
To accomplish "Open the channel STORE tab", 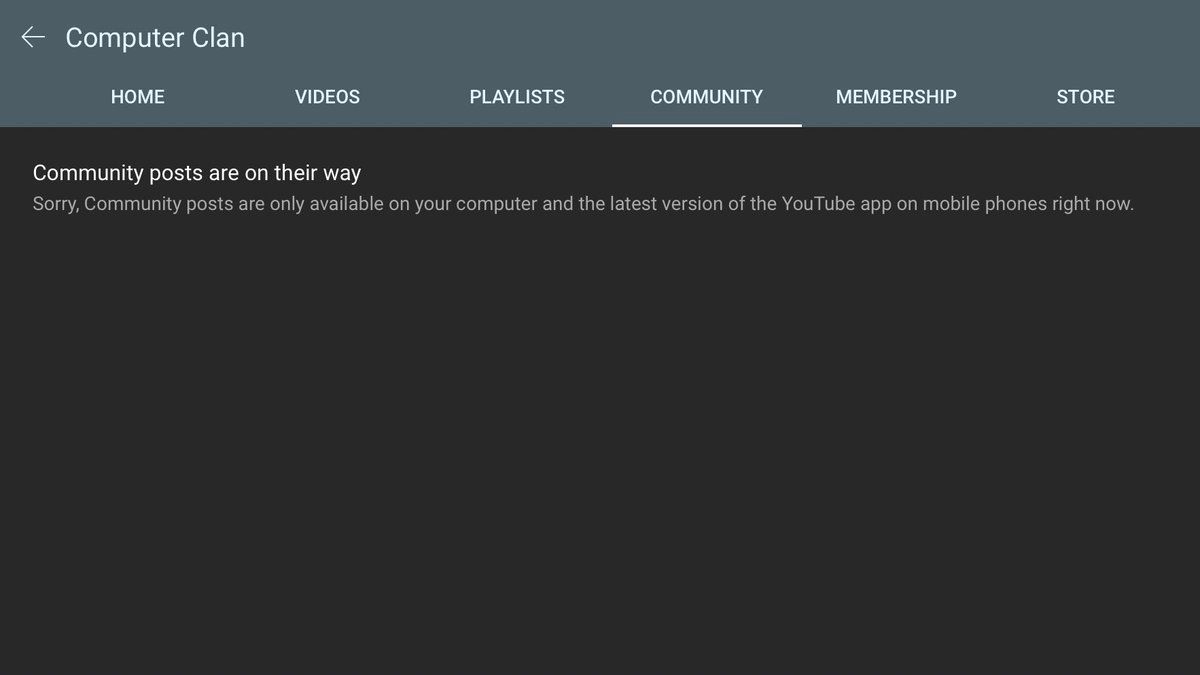I will [x=1085, y=97].
